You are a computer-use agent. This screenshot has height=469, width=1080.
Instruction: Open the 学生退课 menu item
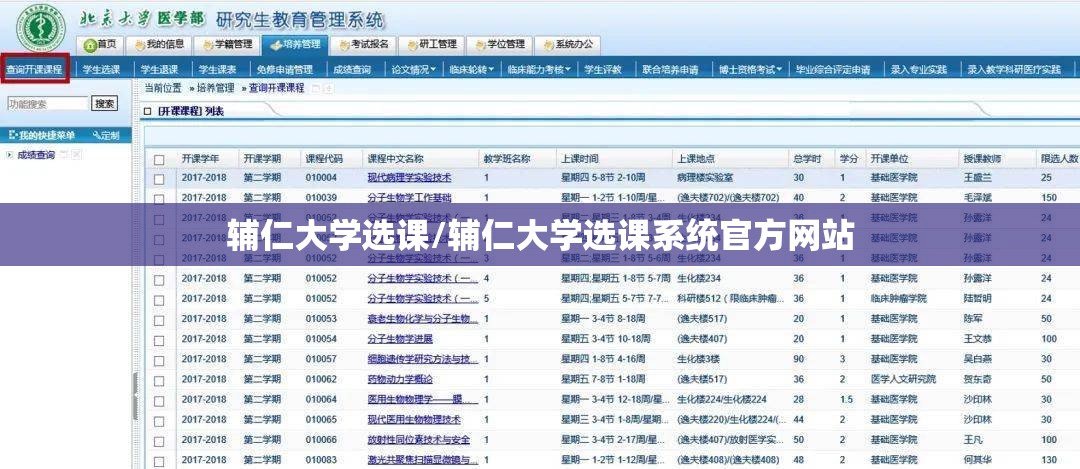point(159,70)
